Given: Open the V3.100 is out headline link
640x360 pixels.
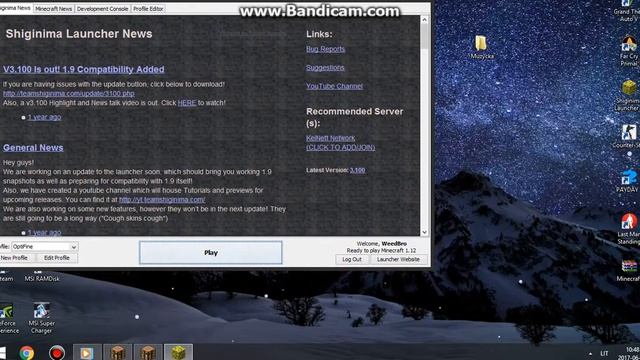Looking at the screenshot, I should tap(84, 69).
